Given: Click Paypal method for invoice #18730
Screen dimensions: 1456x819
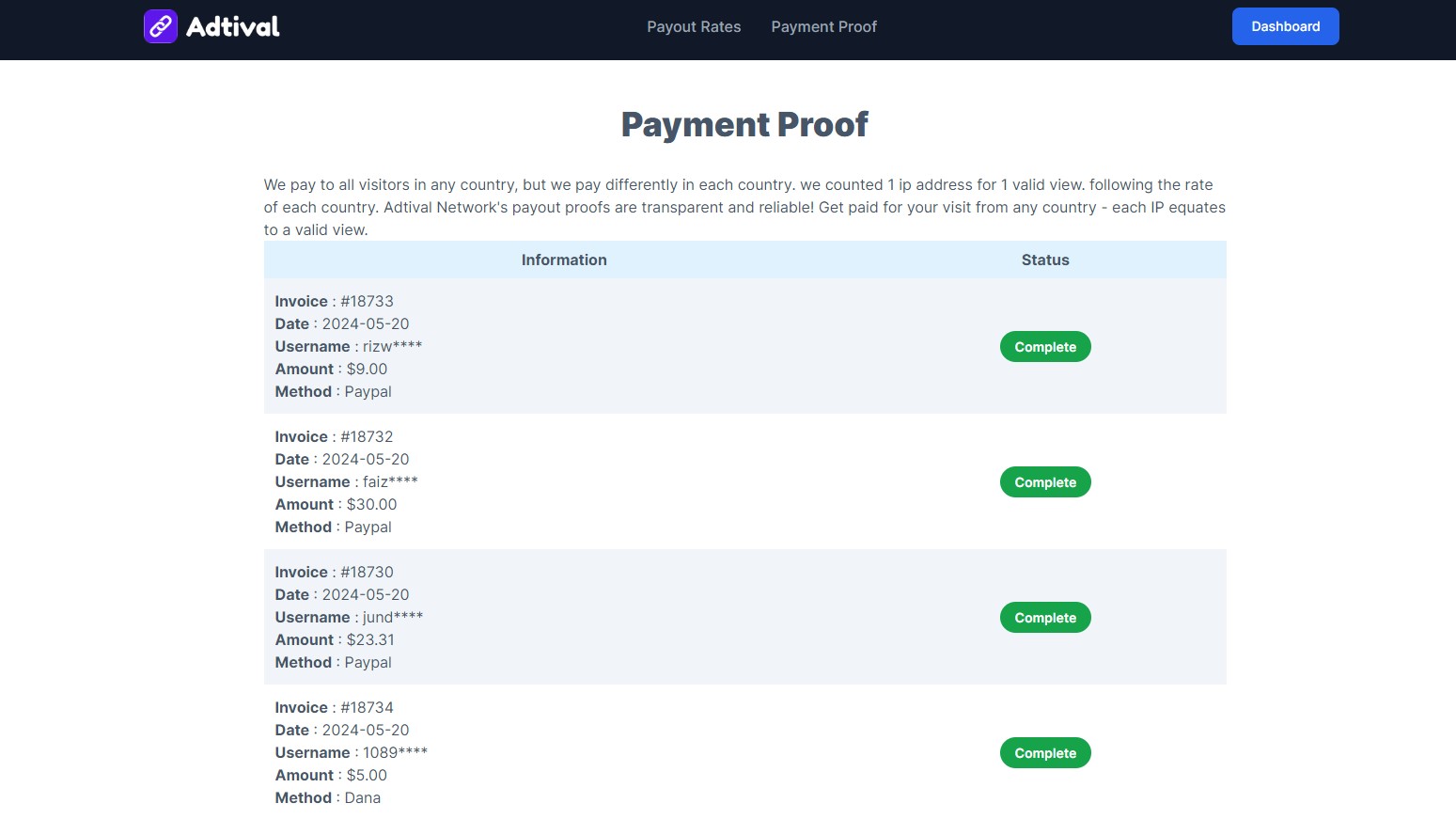Looking at the screenshot, I should tap(368, 662).
